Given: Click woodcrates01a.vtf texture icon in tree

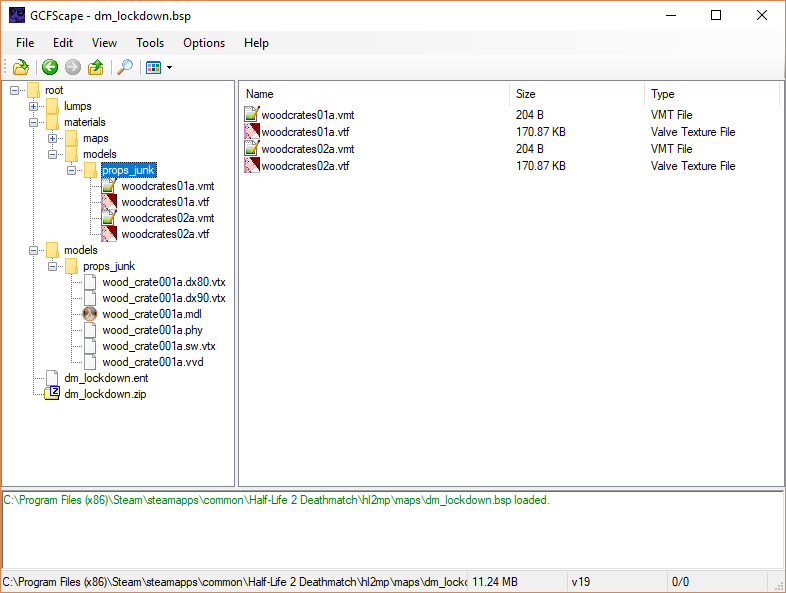Looking at the screenshot, I should tap(109, 202).
